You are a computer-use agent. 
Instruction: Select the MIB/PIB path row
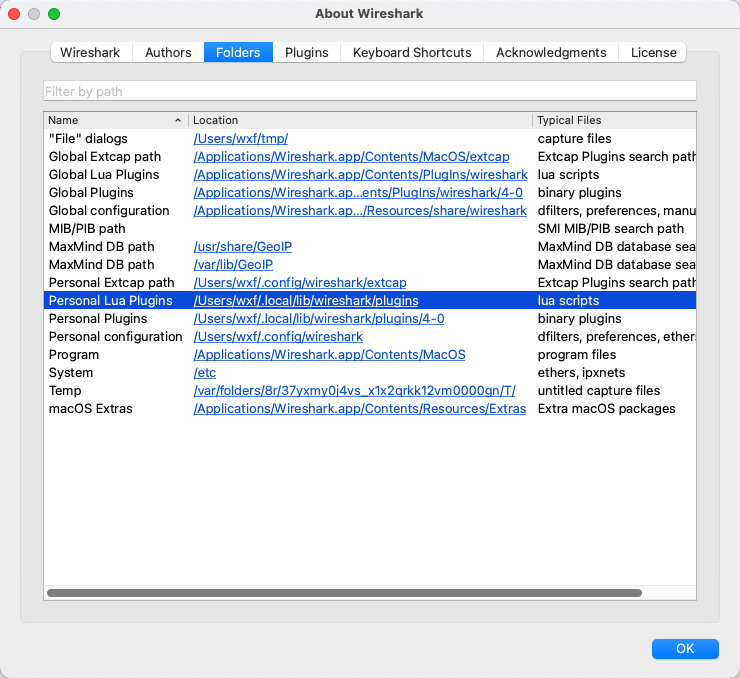click(x=370, y=229)
